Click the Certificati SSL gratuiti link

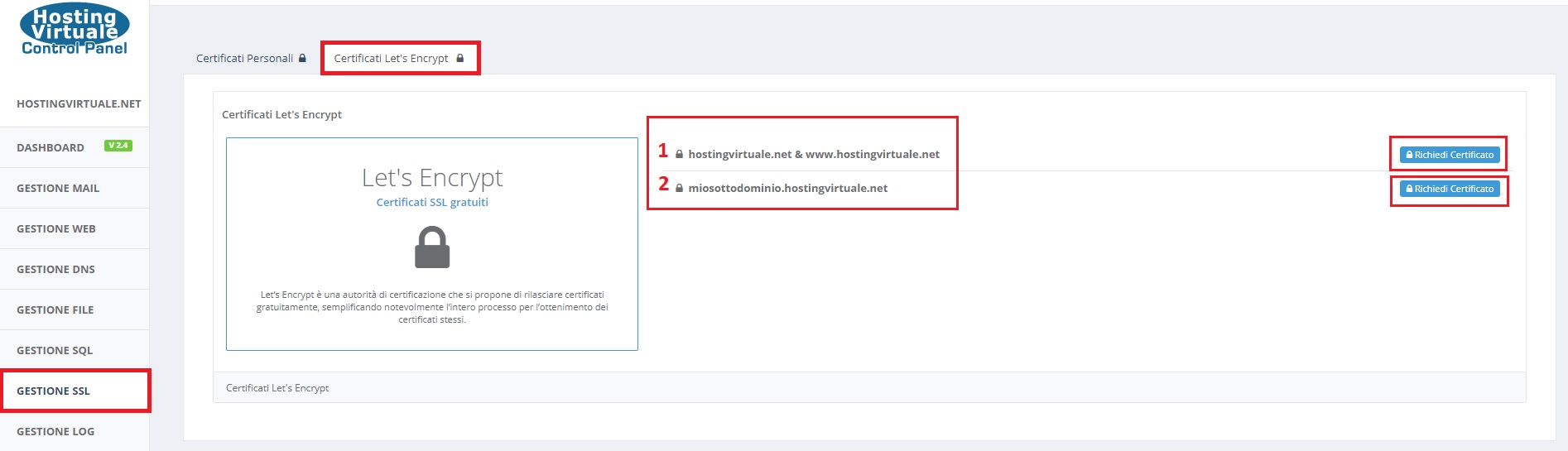432,202
